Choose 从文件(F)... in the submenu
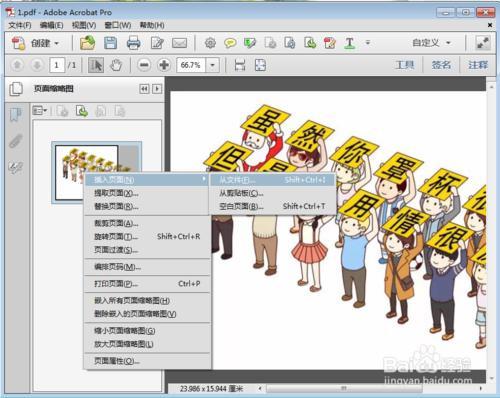 [272, 180]
